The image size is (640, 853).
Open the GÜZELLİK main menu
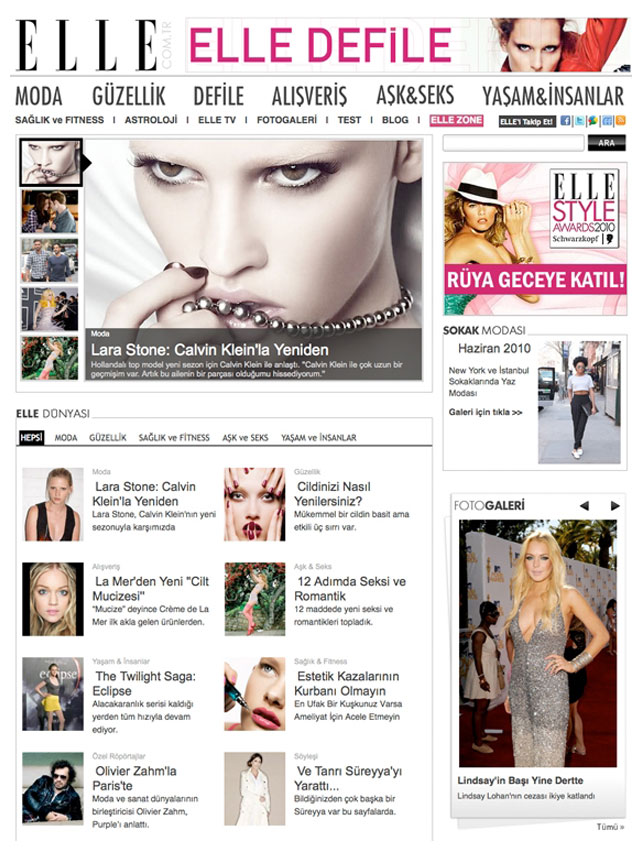(128, 96)
